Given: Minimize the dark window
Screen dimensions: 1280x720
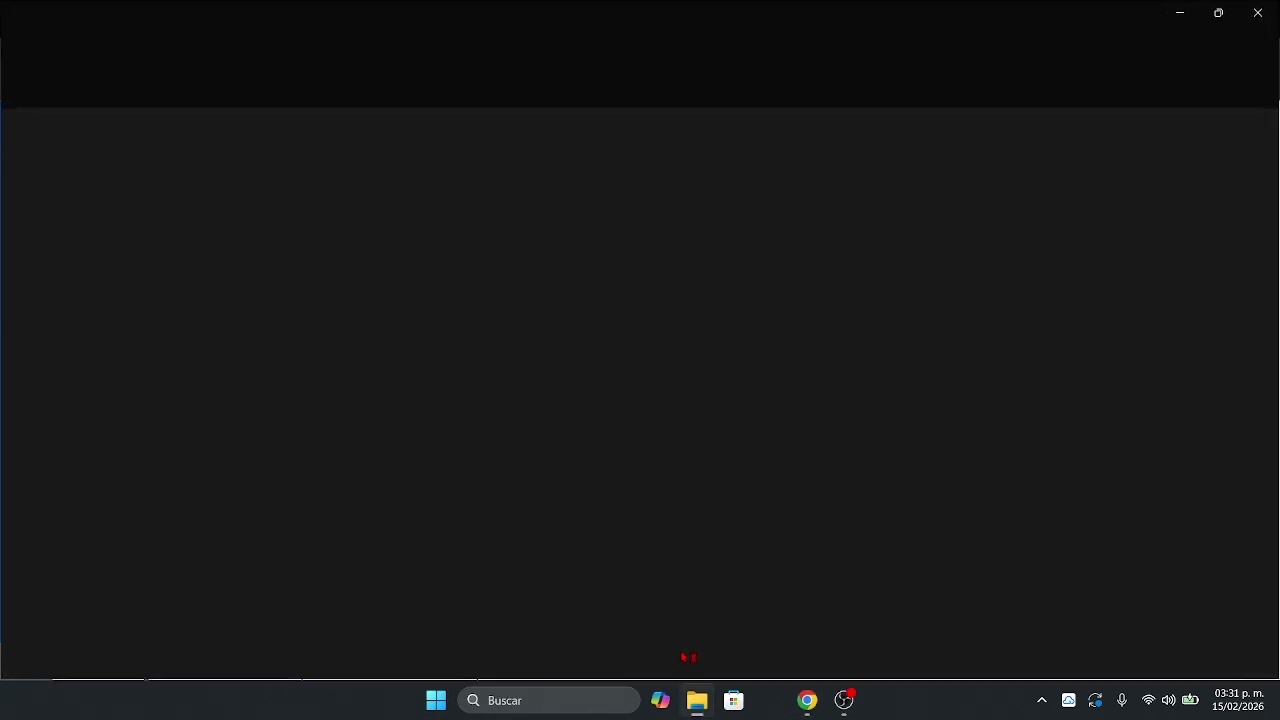Looking at the screenshot, I should click(x=1180, y=13).
